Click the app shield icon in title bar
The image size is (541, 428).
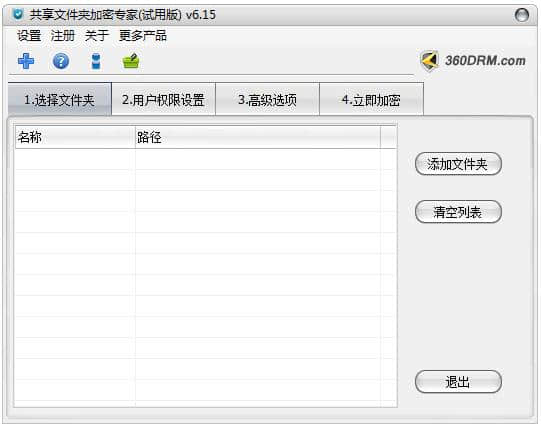[18, 14]
